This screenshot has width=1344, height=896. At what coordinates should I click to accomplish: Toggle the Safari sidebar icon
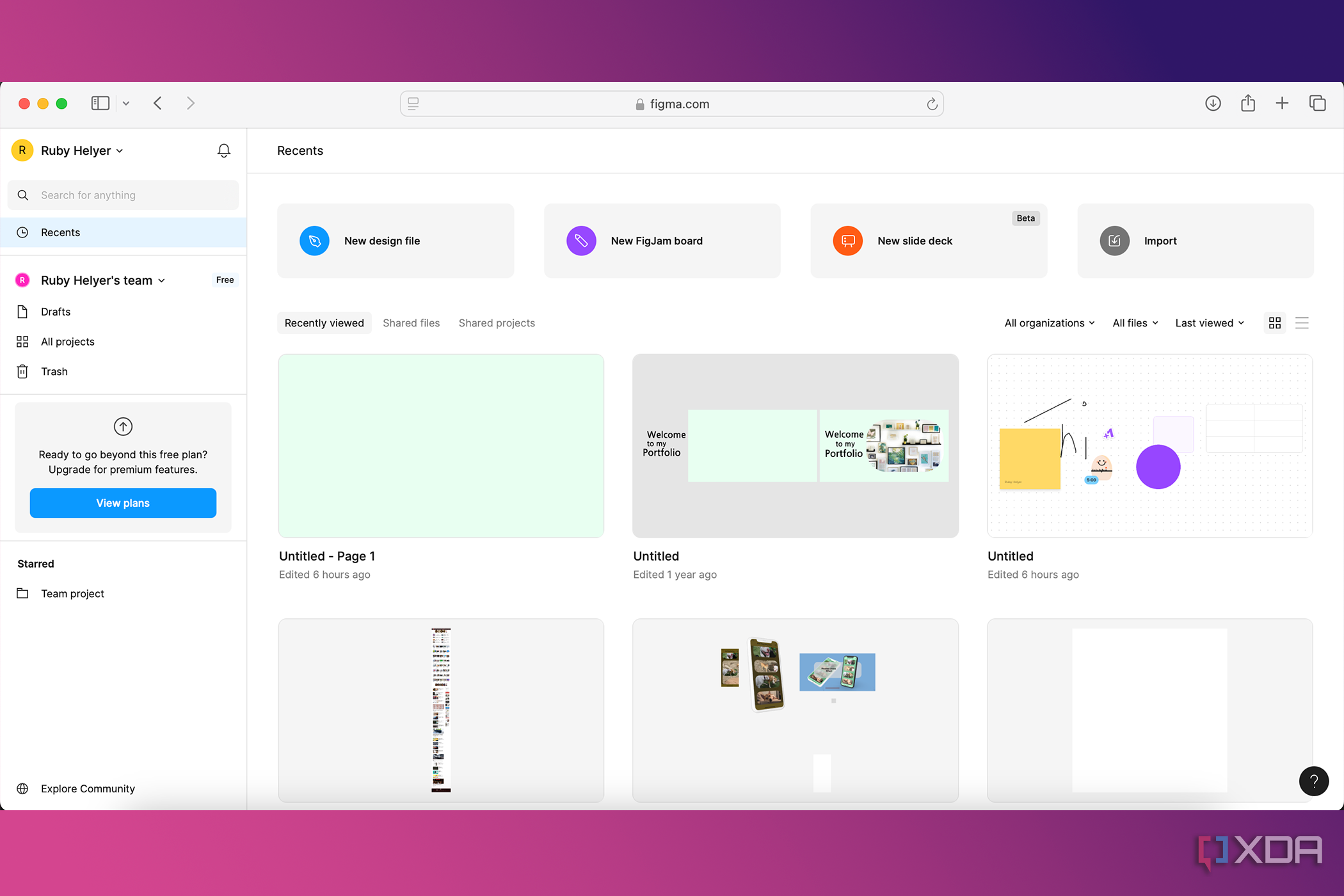coord(100,103)
